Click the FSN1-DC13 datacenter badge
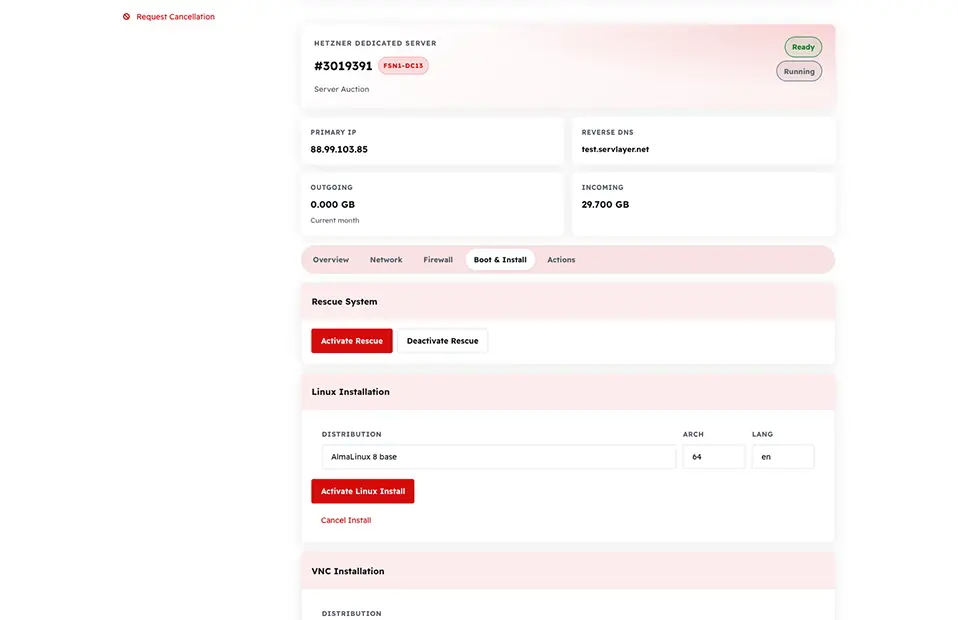 pos(403,65)
